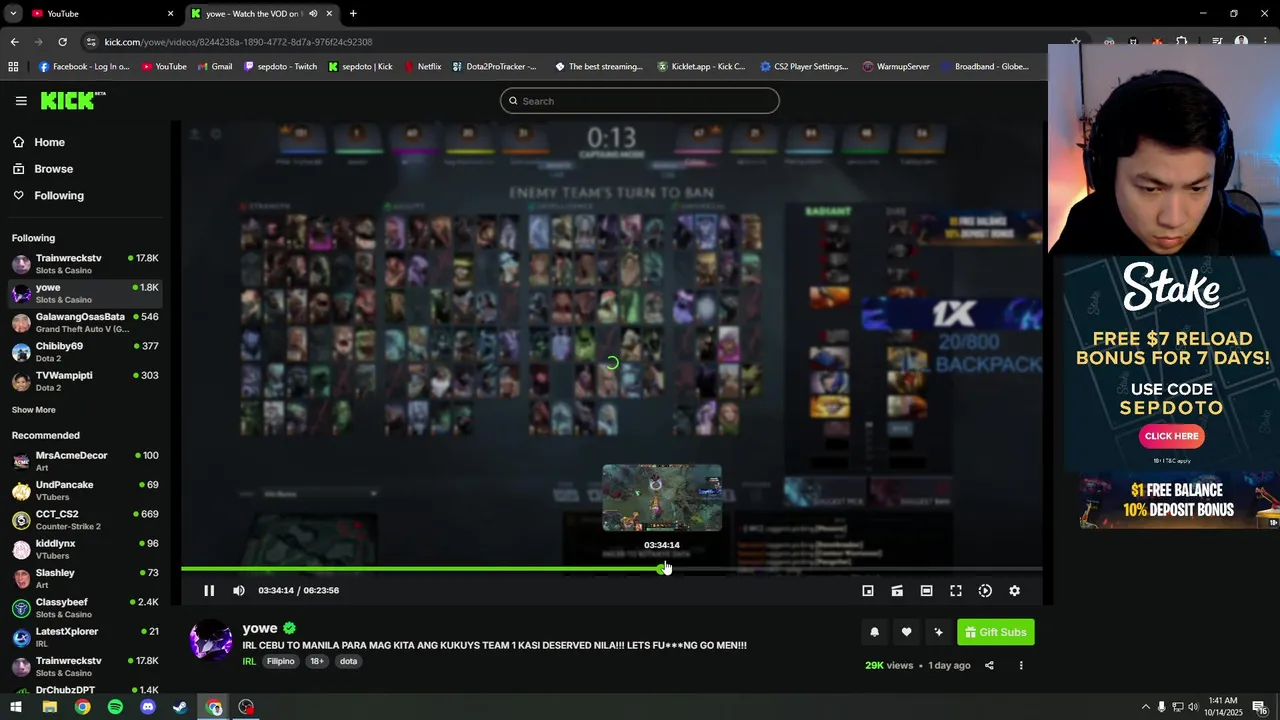Click the Gift Subs button
The height and width of the screenshot is (720, 1280).
coord(995,632)
